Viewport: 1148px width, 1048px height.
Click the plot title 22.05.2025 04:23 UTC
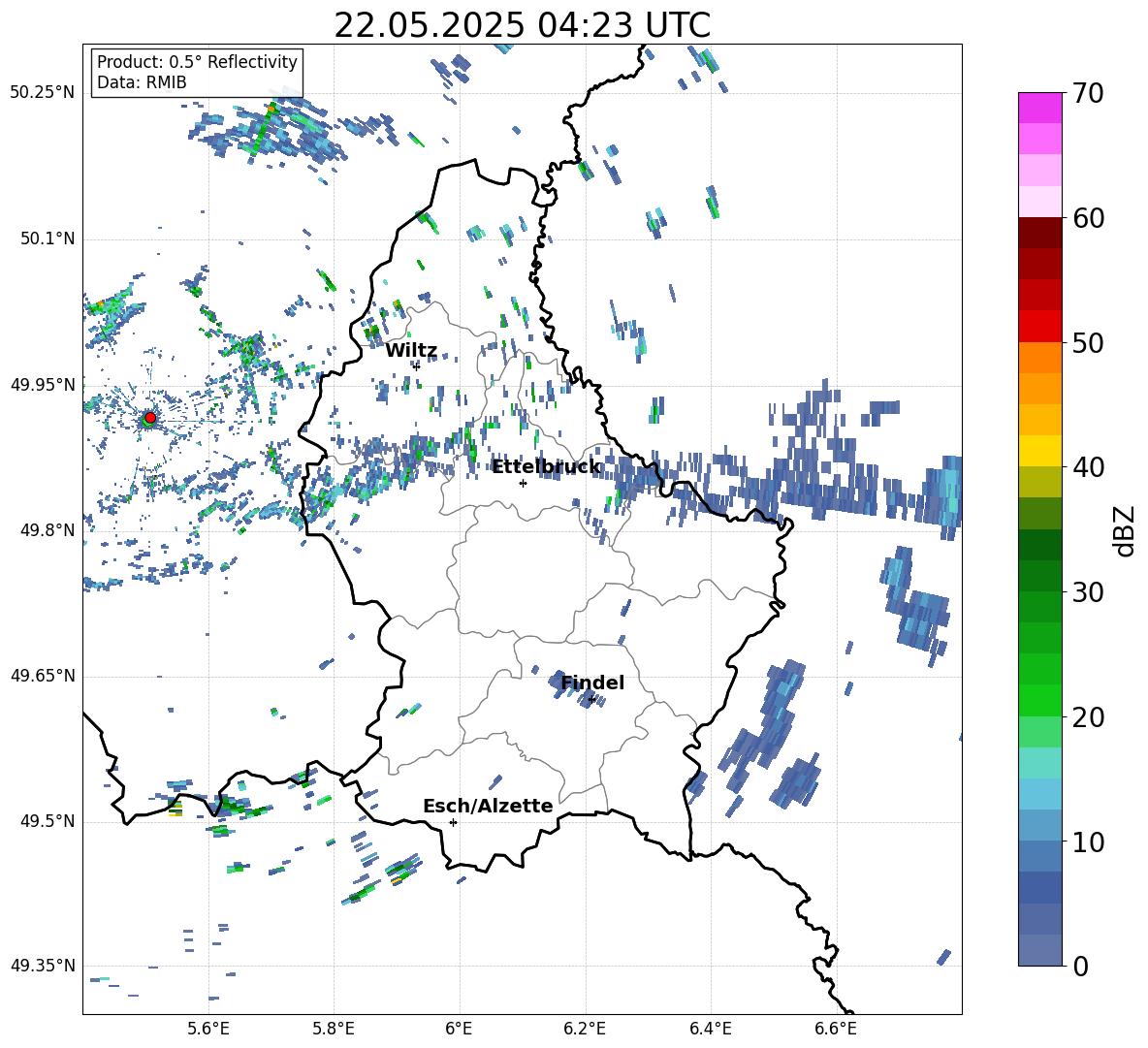[x=522, y=25]
